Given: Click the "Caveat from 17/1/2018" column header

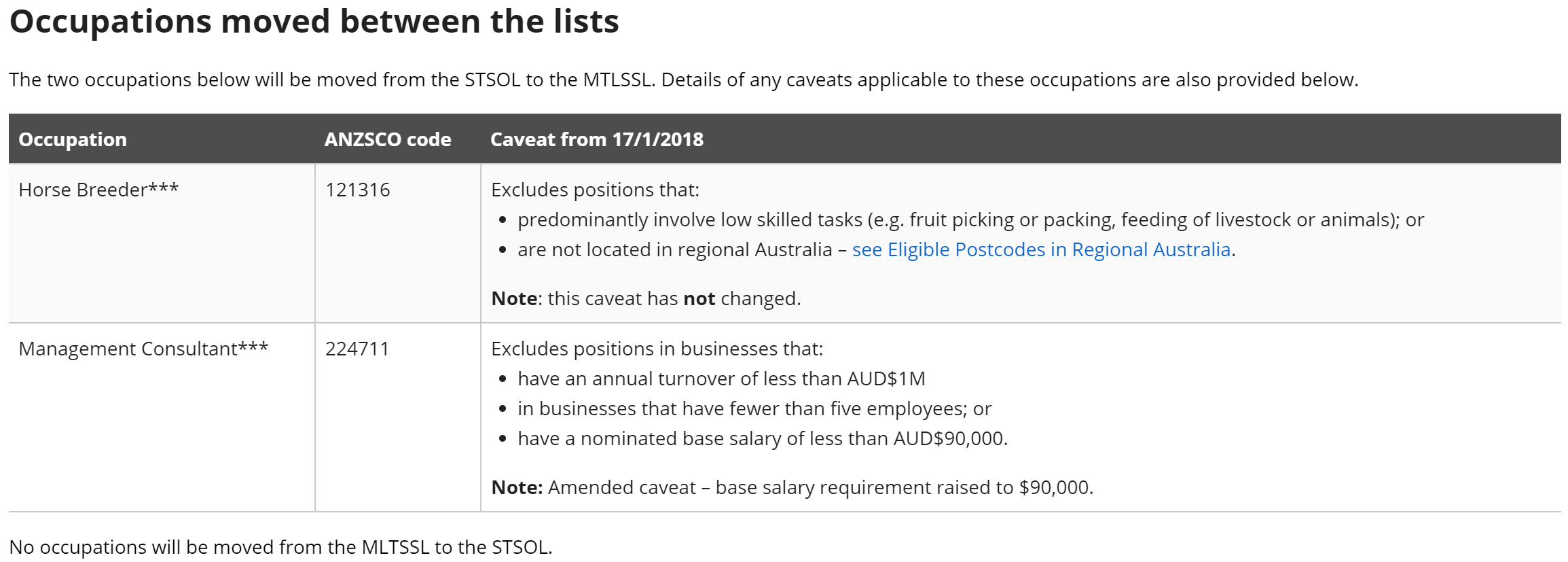Looking at the screenshot, I should click(596, 139).
